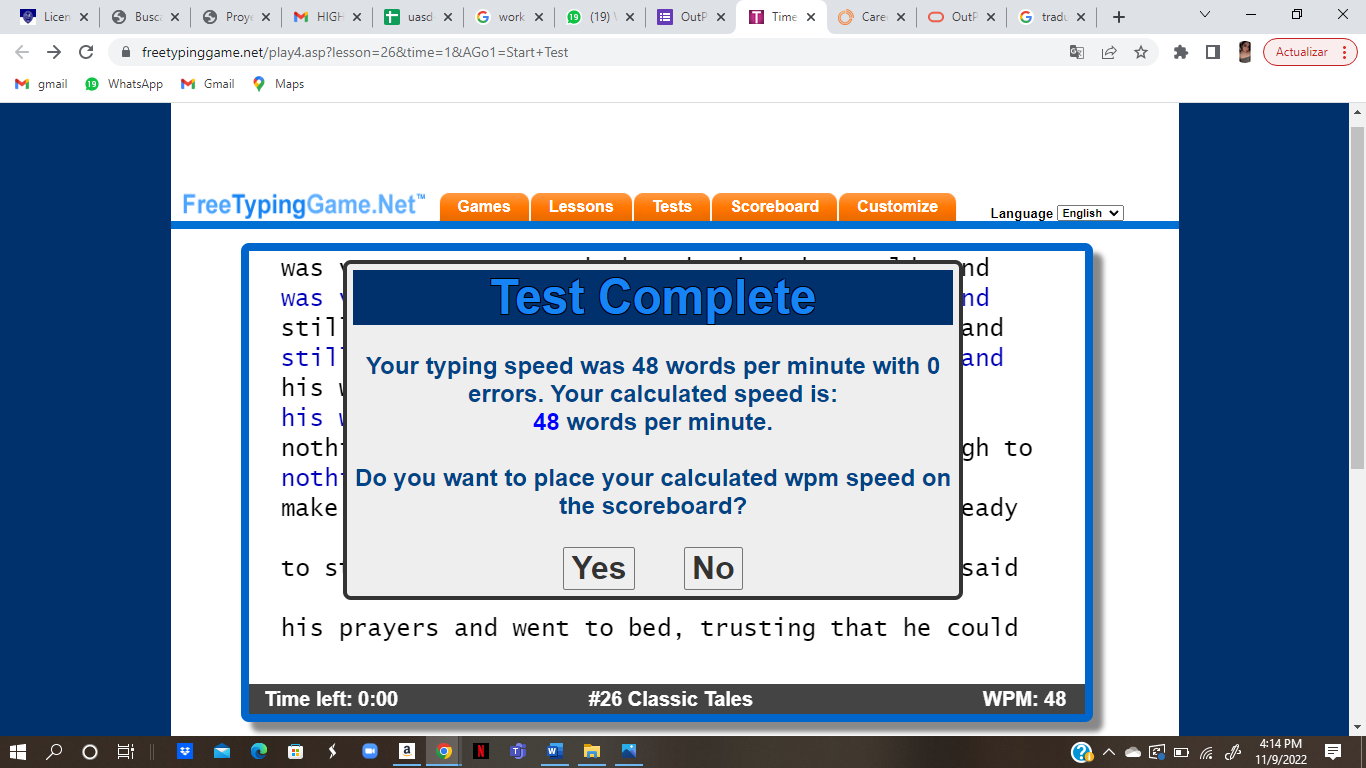
Task: Click the Chrome taskbar icon
Action: click(444, 751)
